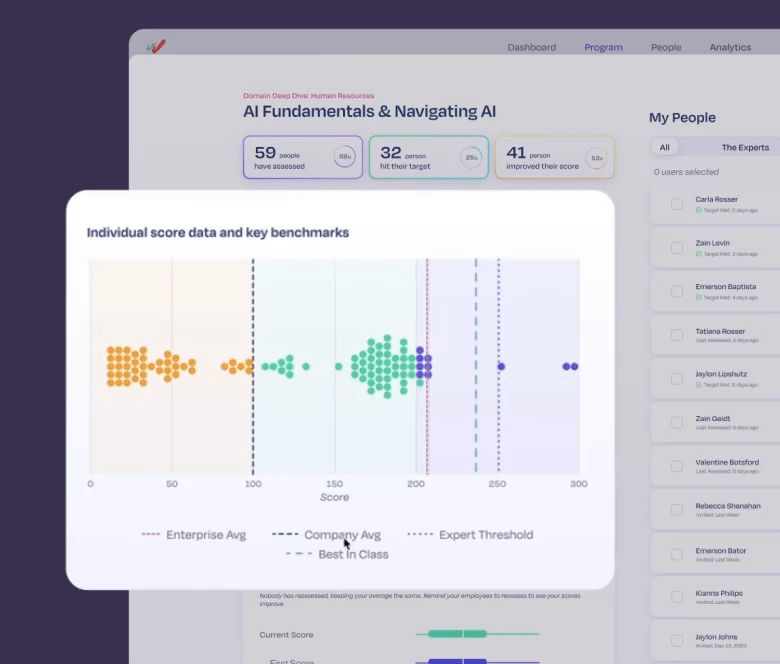Tick the checkbox for Emerson Baptista
The width and height of the screenshot is (780, 664).
tap(677, 291)
